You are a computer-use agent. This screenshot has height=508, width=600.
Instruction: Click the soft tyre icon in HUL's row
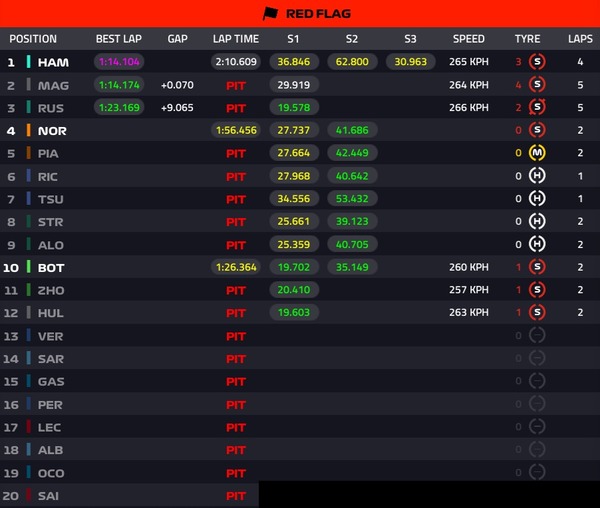pos(537,312)
